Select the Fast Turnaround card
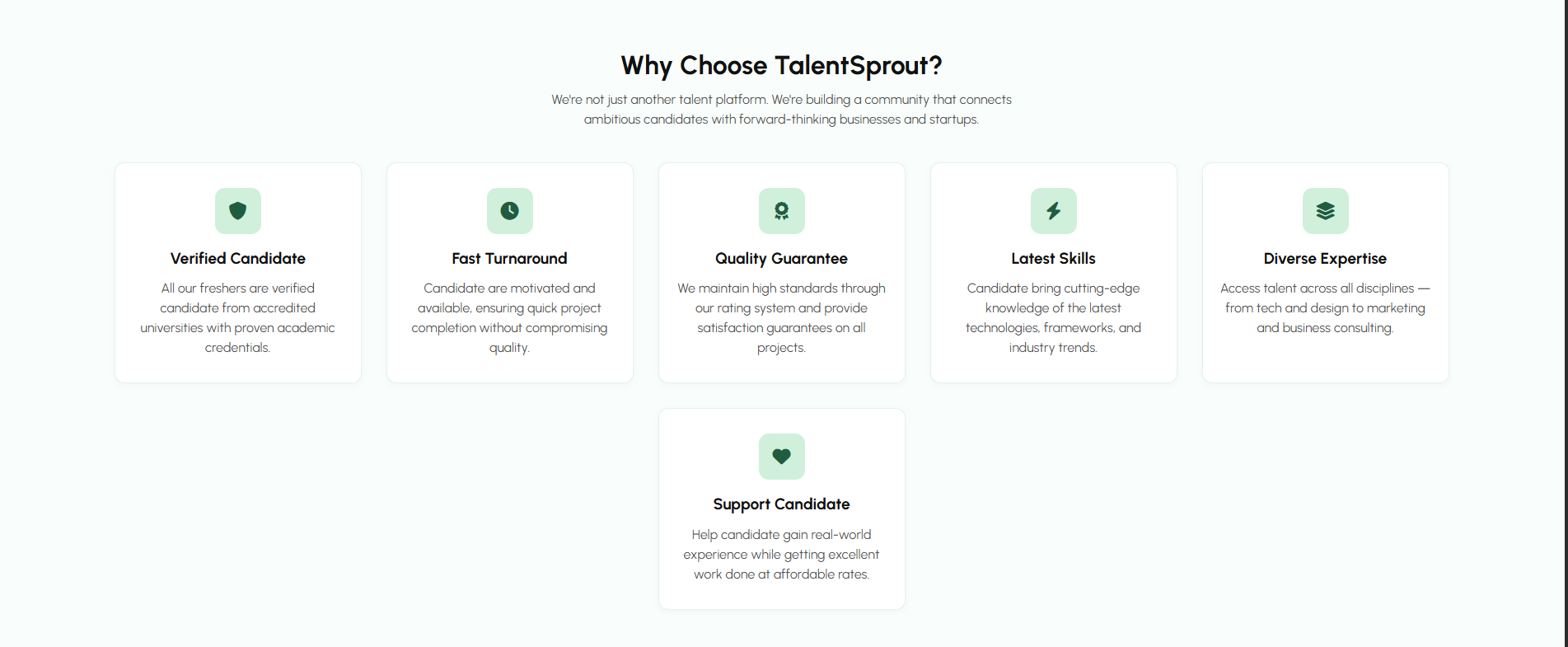This screenshot has width=1568, height=647. 509,272
